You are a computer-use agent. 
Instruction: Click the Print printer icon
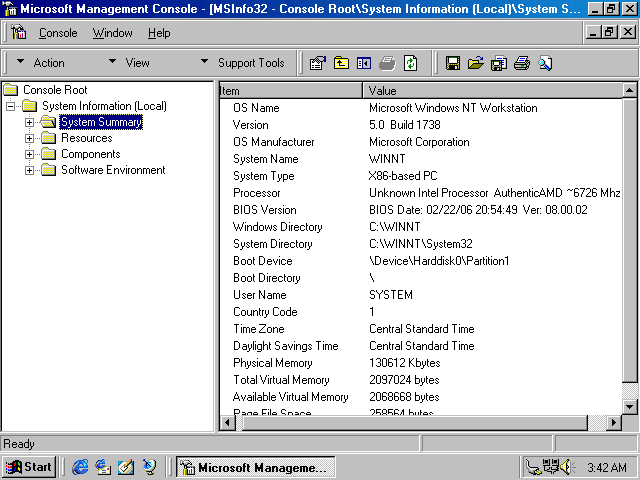click(522, 63)
